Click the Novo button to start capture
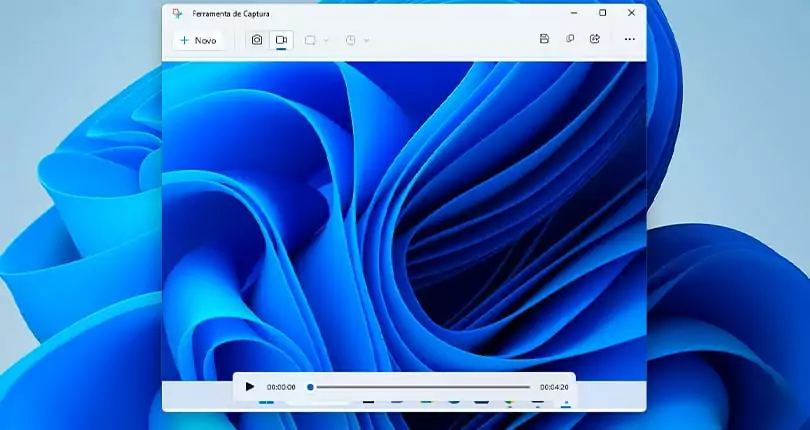Screen dimensions: 810x430 click(199, 40)
